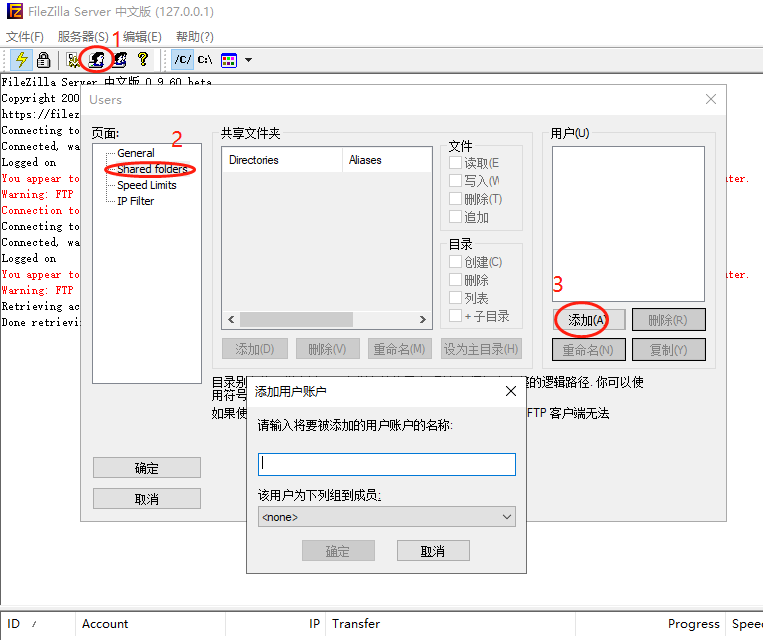This screenshot has height=640, width=763.
Task: Open the Groups toolbar icon
Action: coord(120,59)
